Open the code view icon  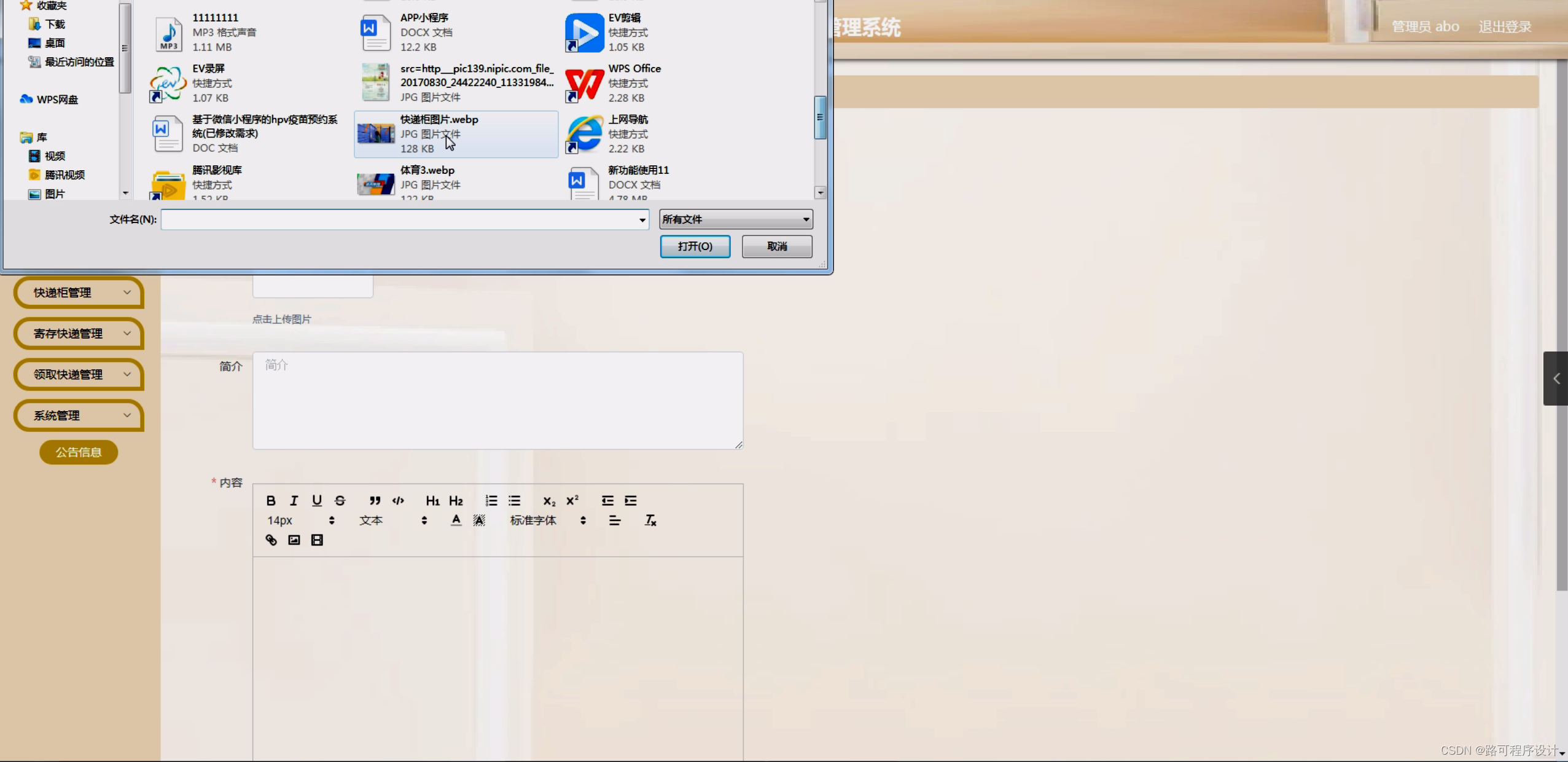(398, 500)
